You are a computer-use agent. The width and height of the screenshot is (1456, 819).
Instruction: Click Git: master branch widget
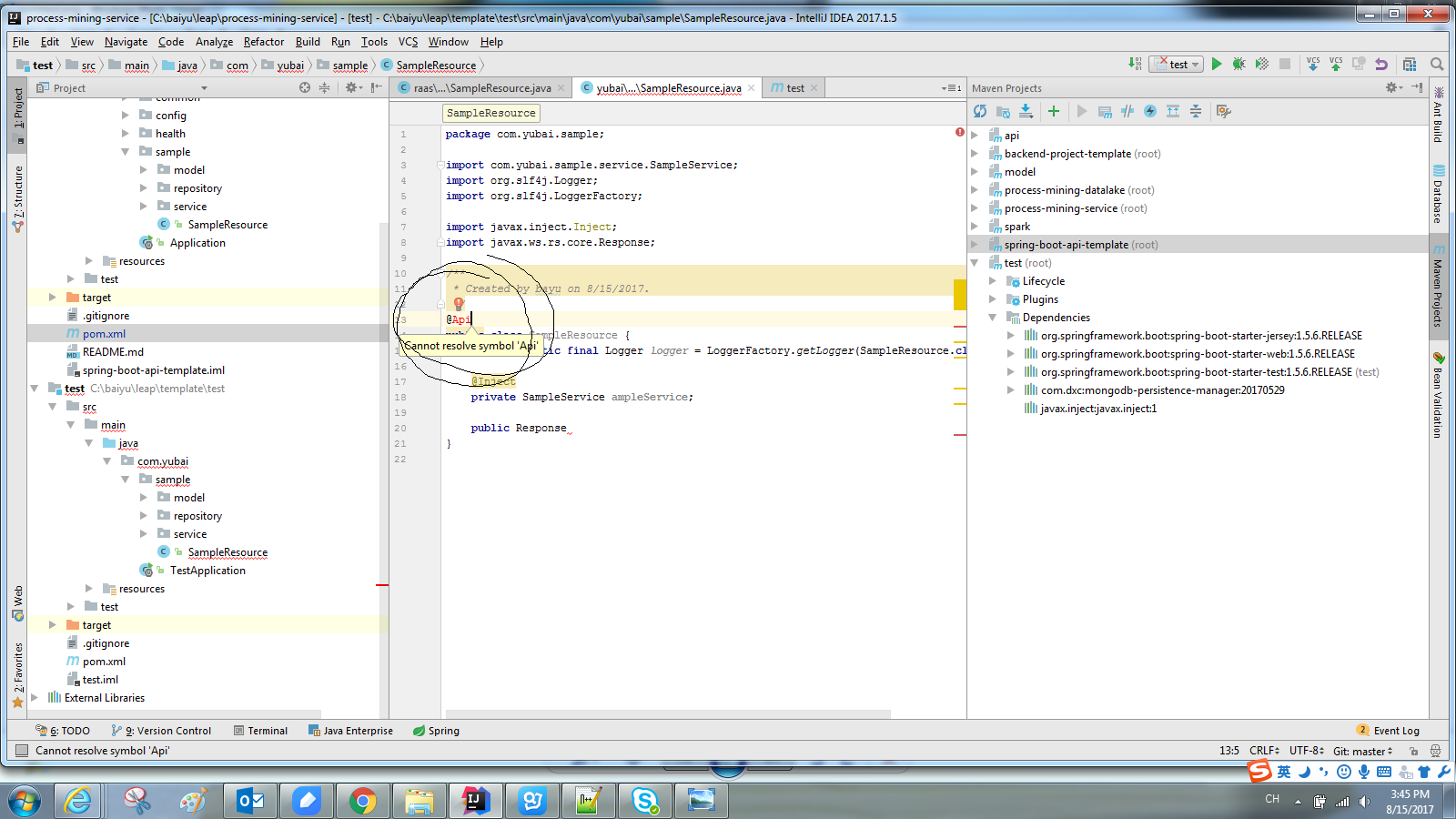point(1363,751)
